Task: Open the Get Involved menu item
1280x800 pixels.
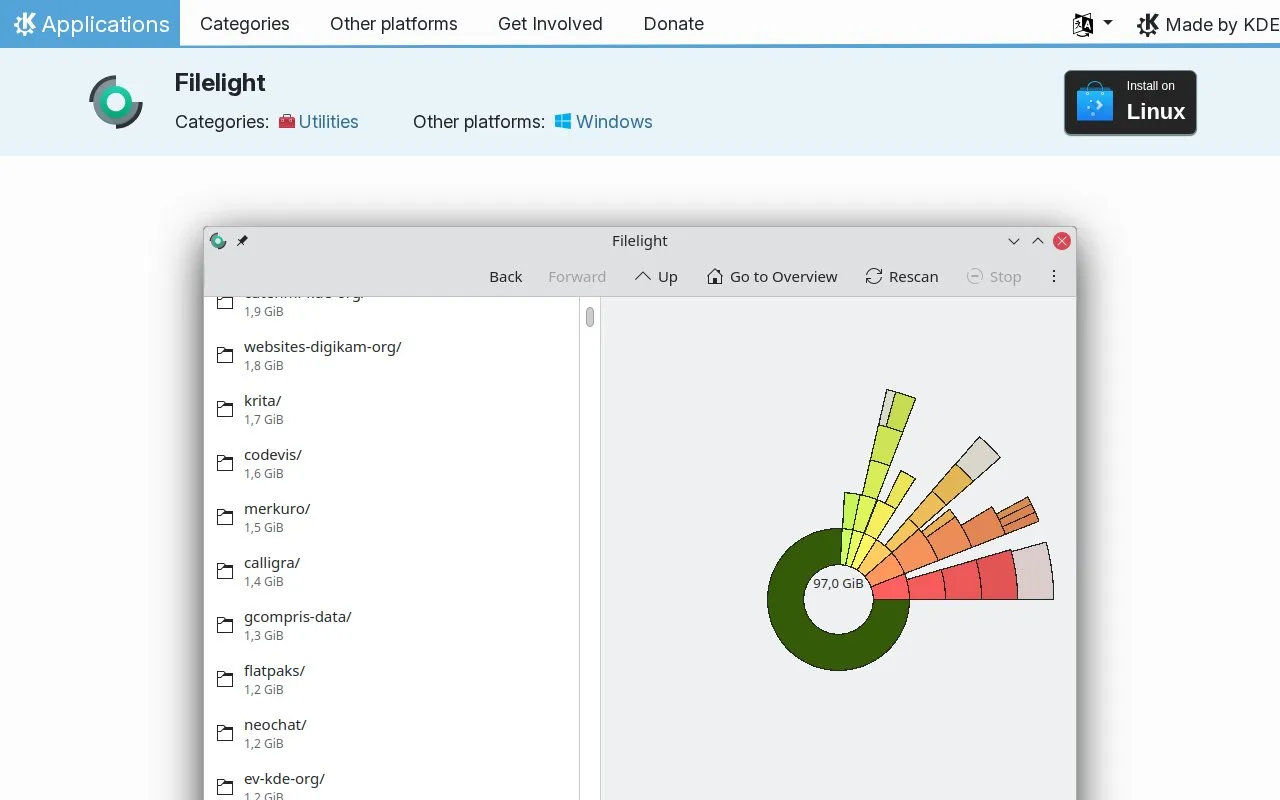Action: coord(550,24)
